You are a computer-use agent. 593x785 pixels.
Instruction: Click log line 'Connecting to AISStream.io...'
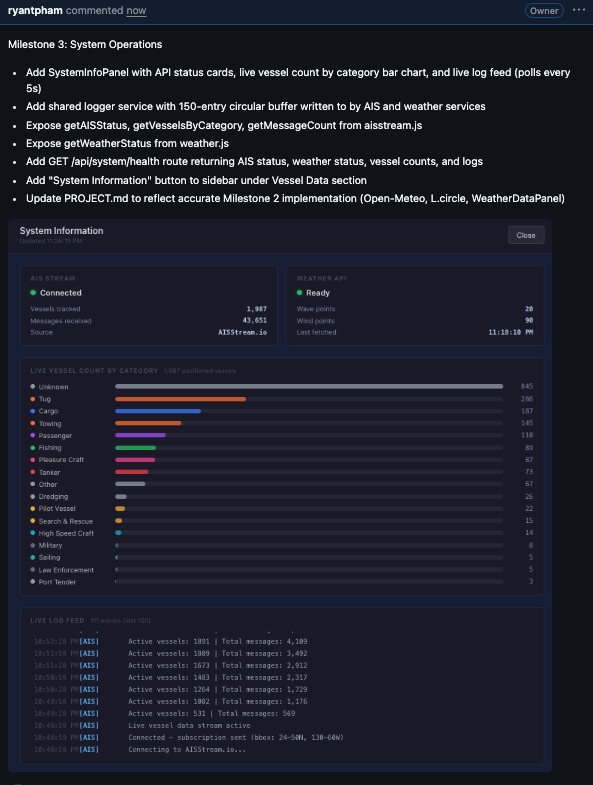[x=187, y=749]
